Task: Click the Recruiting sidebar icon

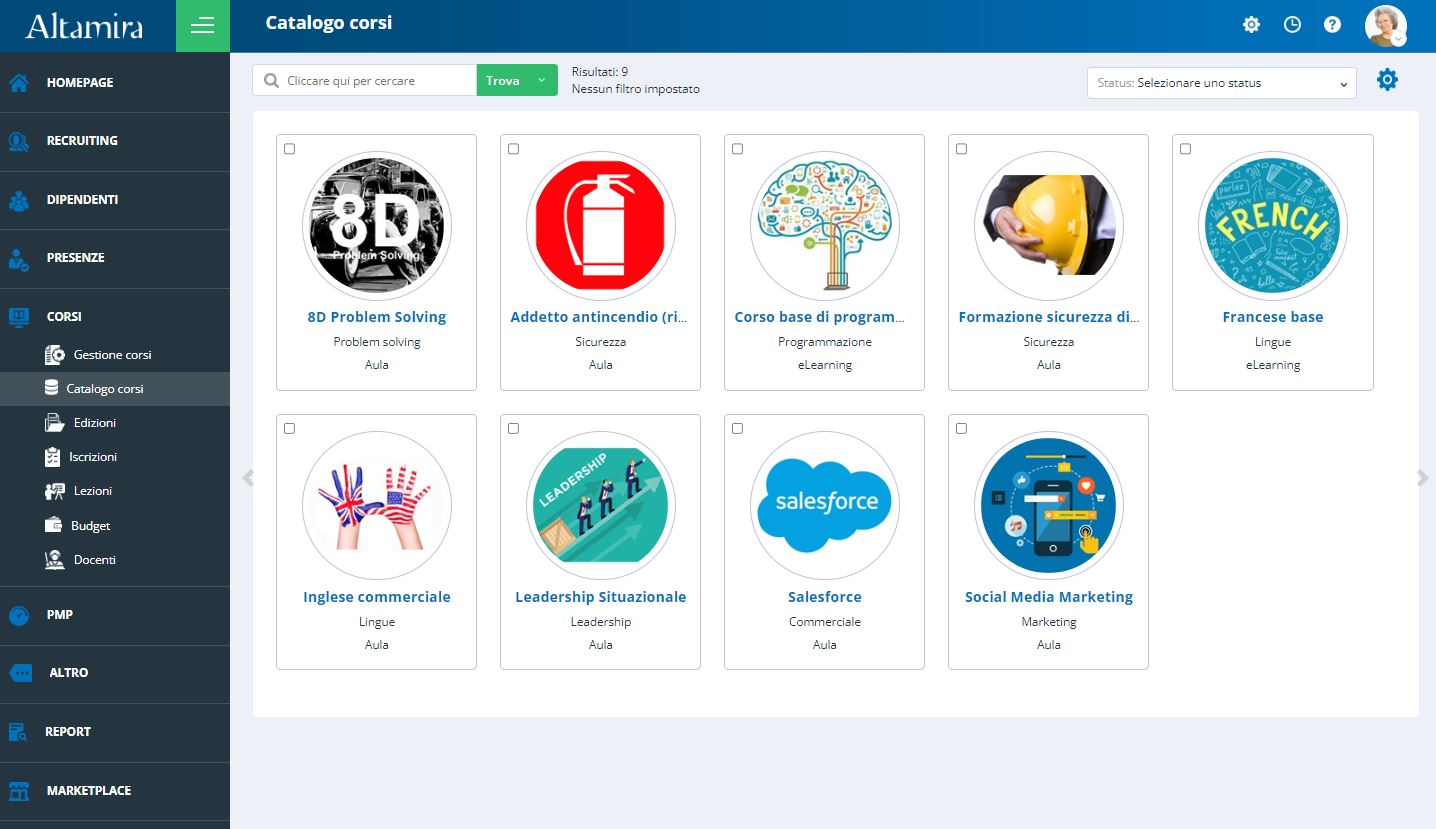Action: point(19,141)
